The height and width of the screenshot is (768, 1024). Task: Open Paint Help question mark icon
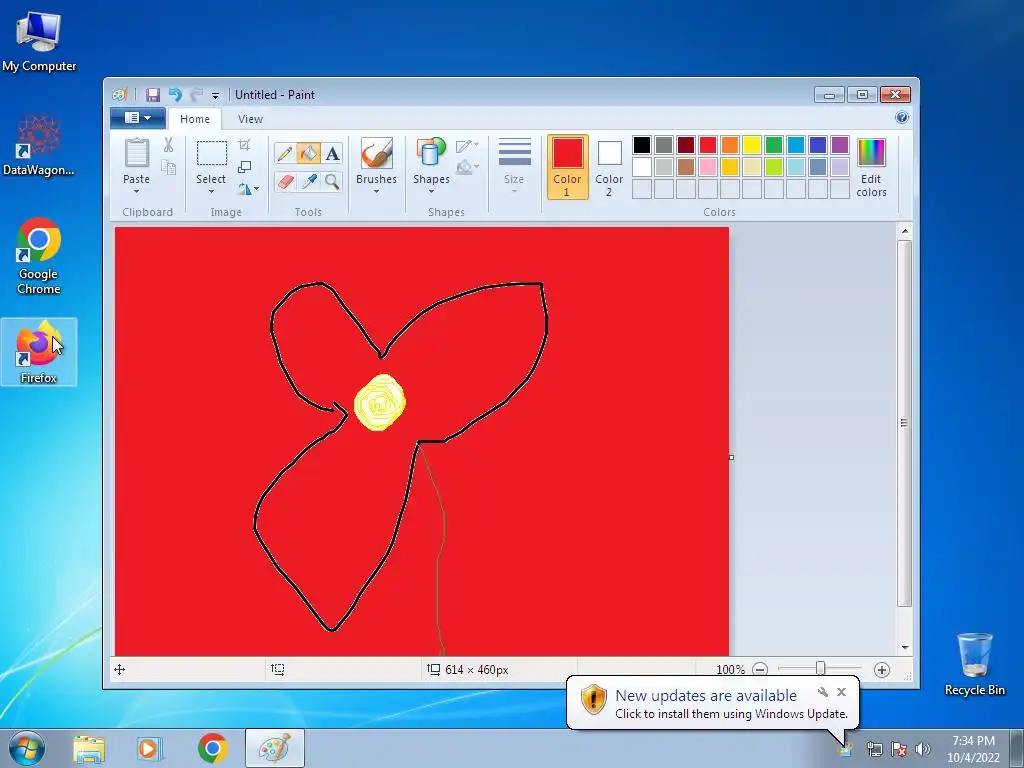(902, 118)
